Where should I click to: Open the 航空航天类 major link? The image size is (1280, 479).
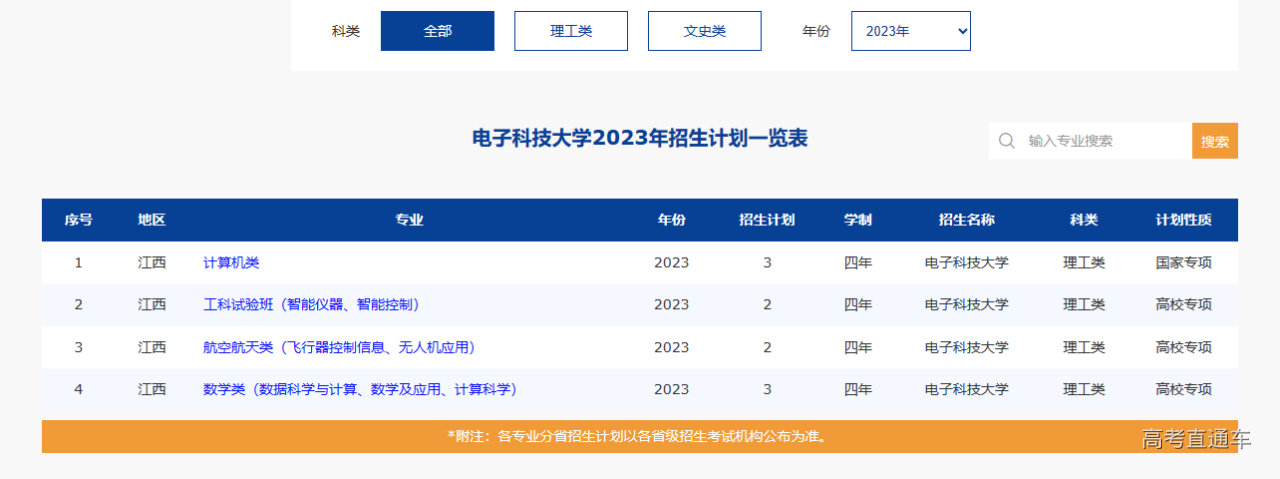(x=338, y=348)
